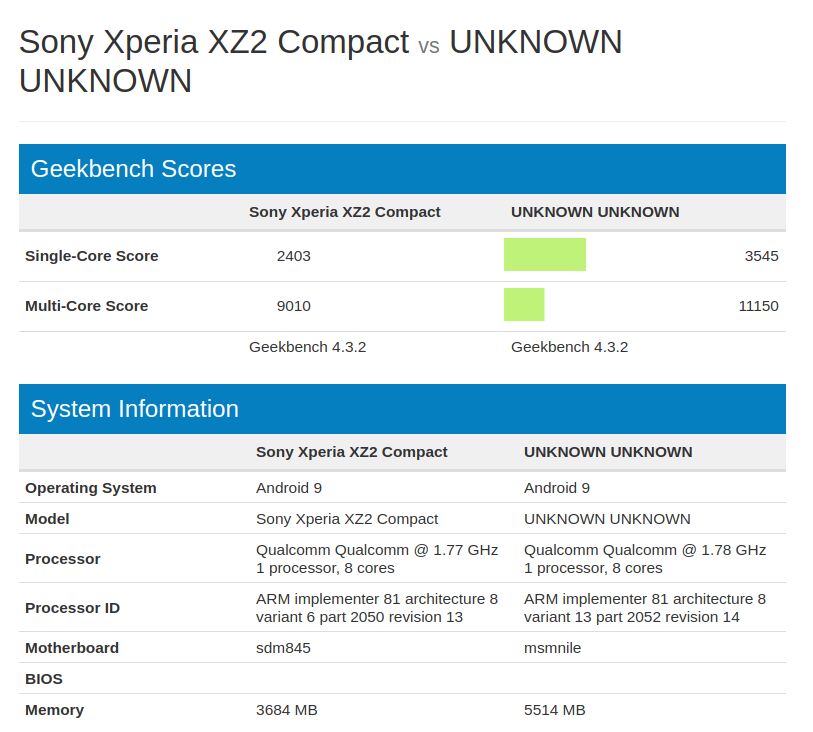Click the Multi-Core Score row label
813x732 pixels.
[87, 306]
